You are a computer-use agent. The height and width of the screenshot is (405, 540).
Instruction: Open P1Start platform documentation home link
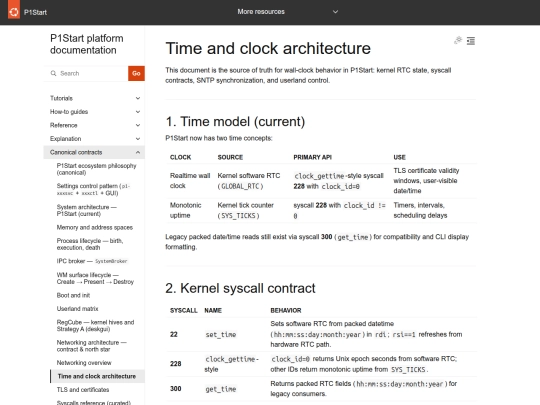click(x=86, y=44)
